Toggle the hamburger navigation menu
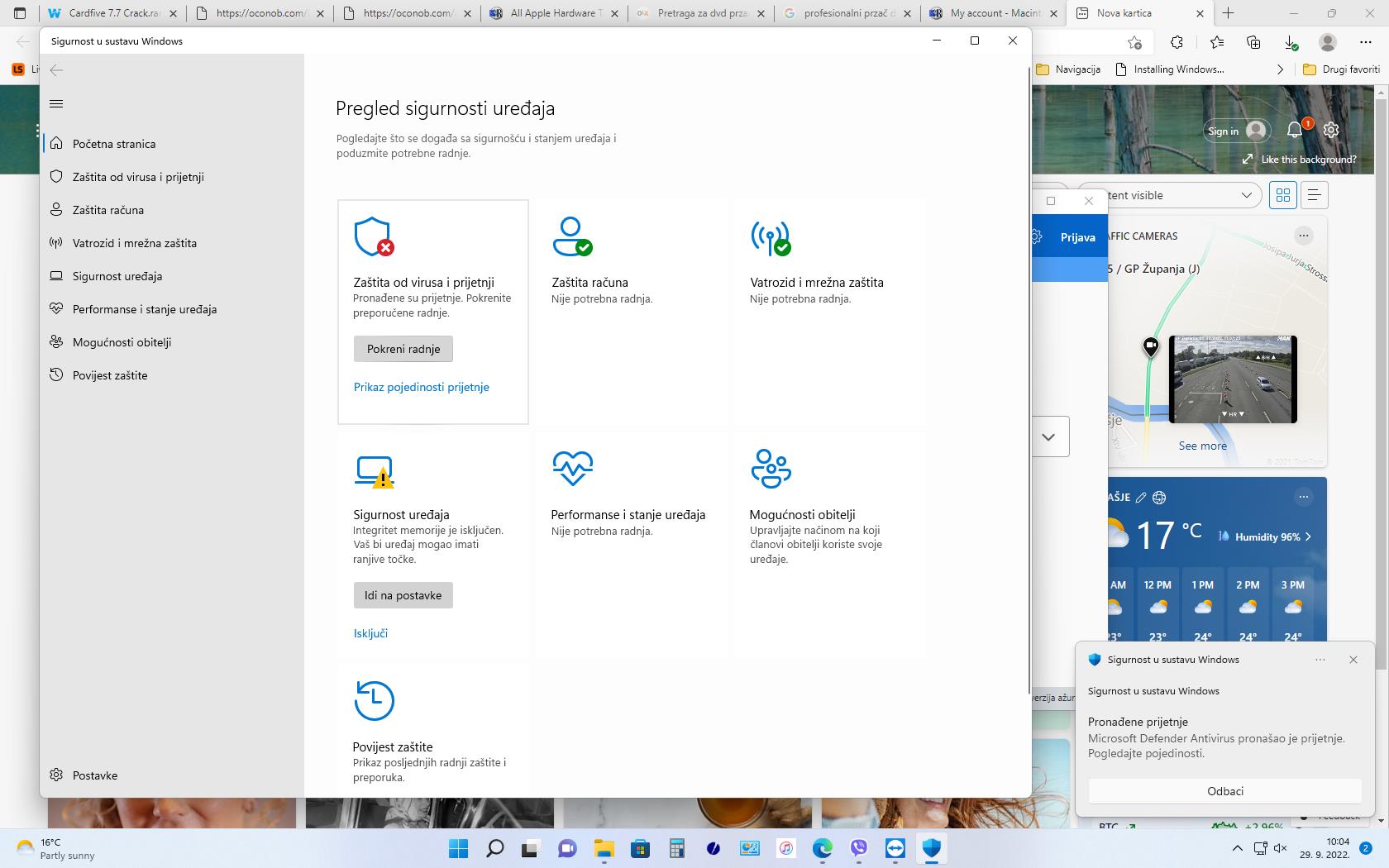1389x868 pixels. (x=56, y=103)
